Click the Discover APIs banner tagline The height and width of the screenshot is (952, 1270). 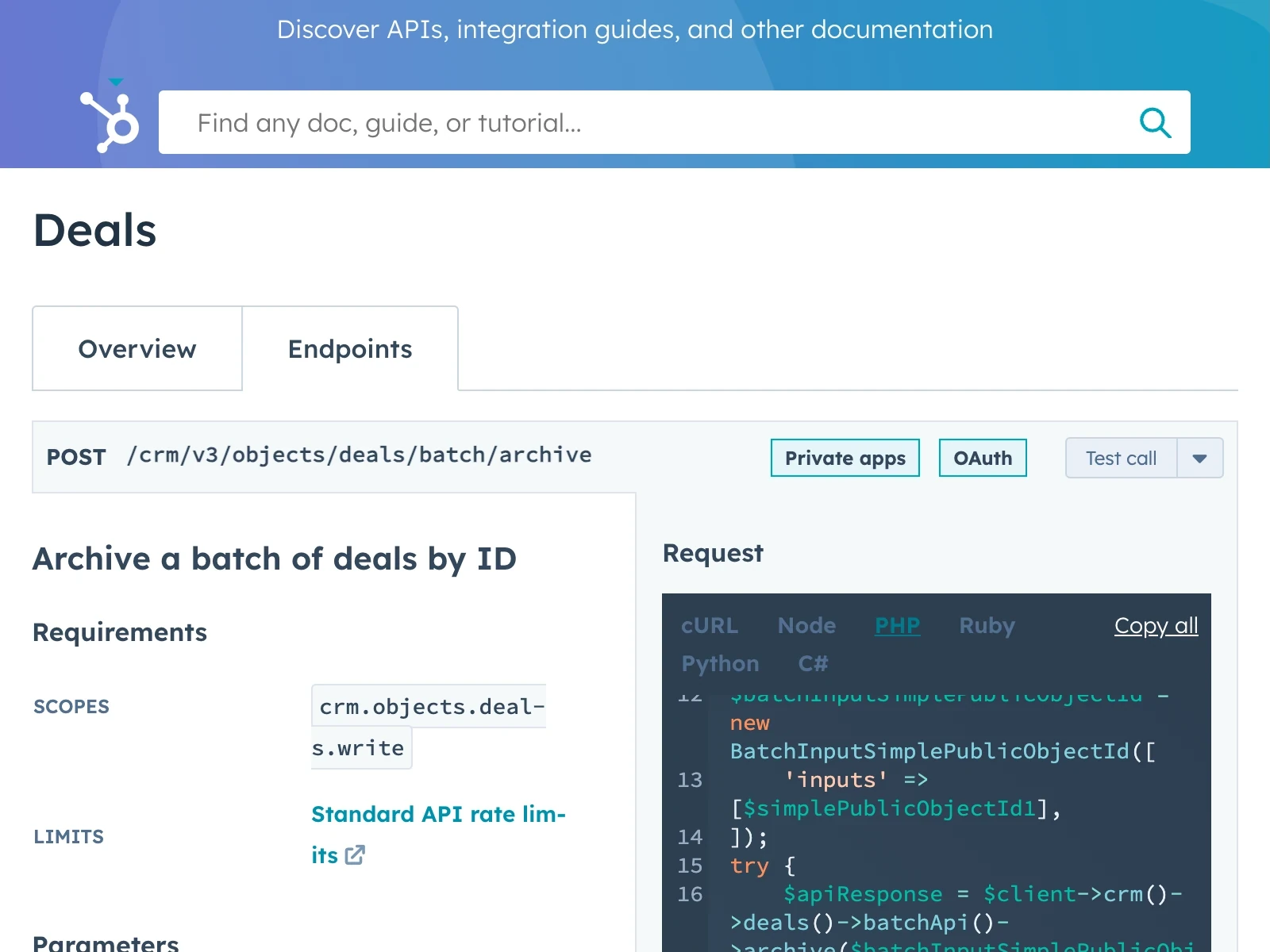(x=635, y=29)
